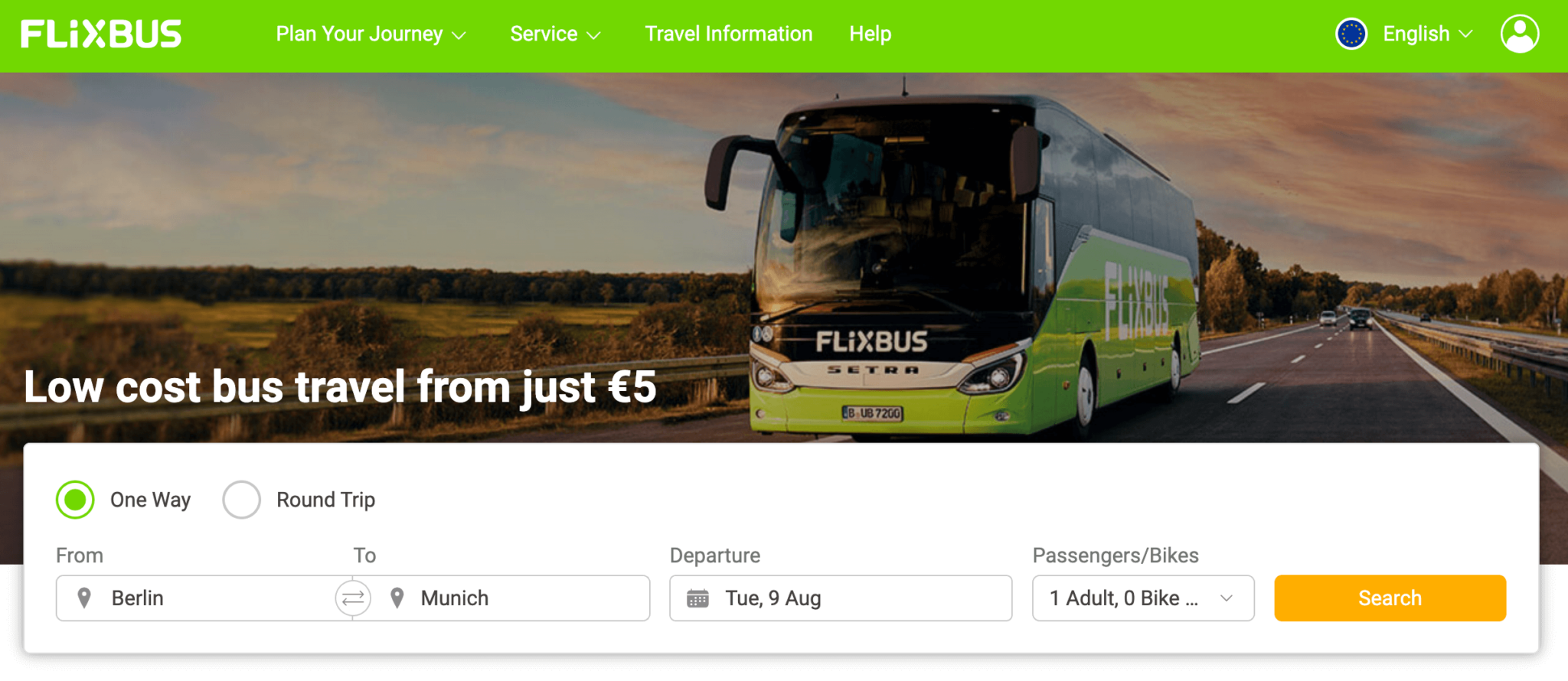Click the Munich destination input field
The width and height of the screenshot is (1568, 681).
pyautogui.click(x=510, y=598)
